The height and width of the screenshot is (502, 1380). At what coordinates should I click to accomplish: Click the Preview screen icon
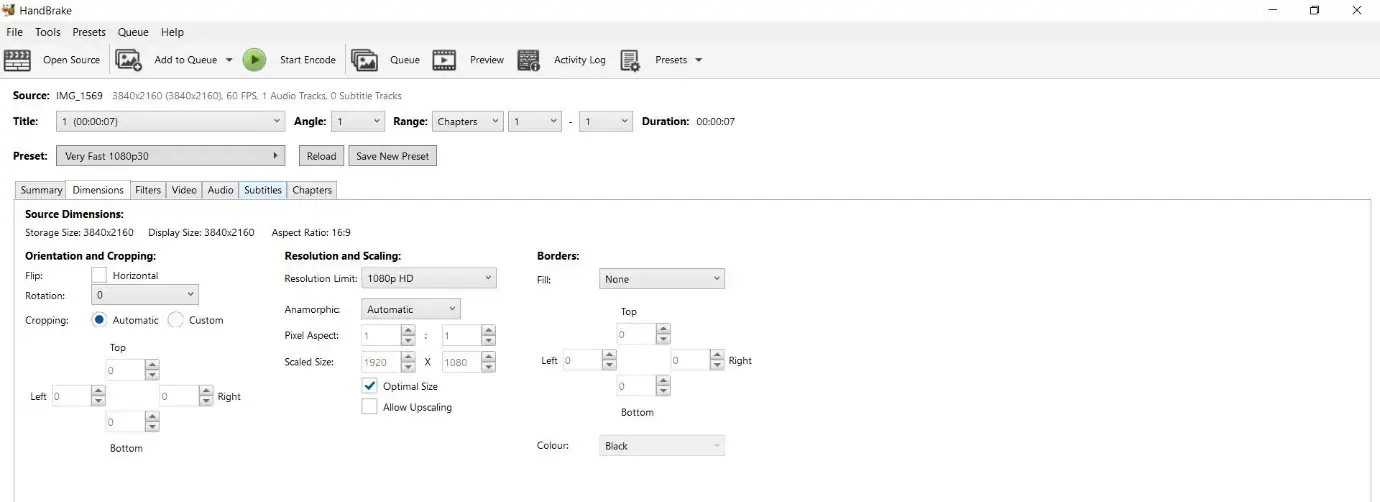coord(444,60)
